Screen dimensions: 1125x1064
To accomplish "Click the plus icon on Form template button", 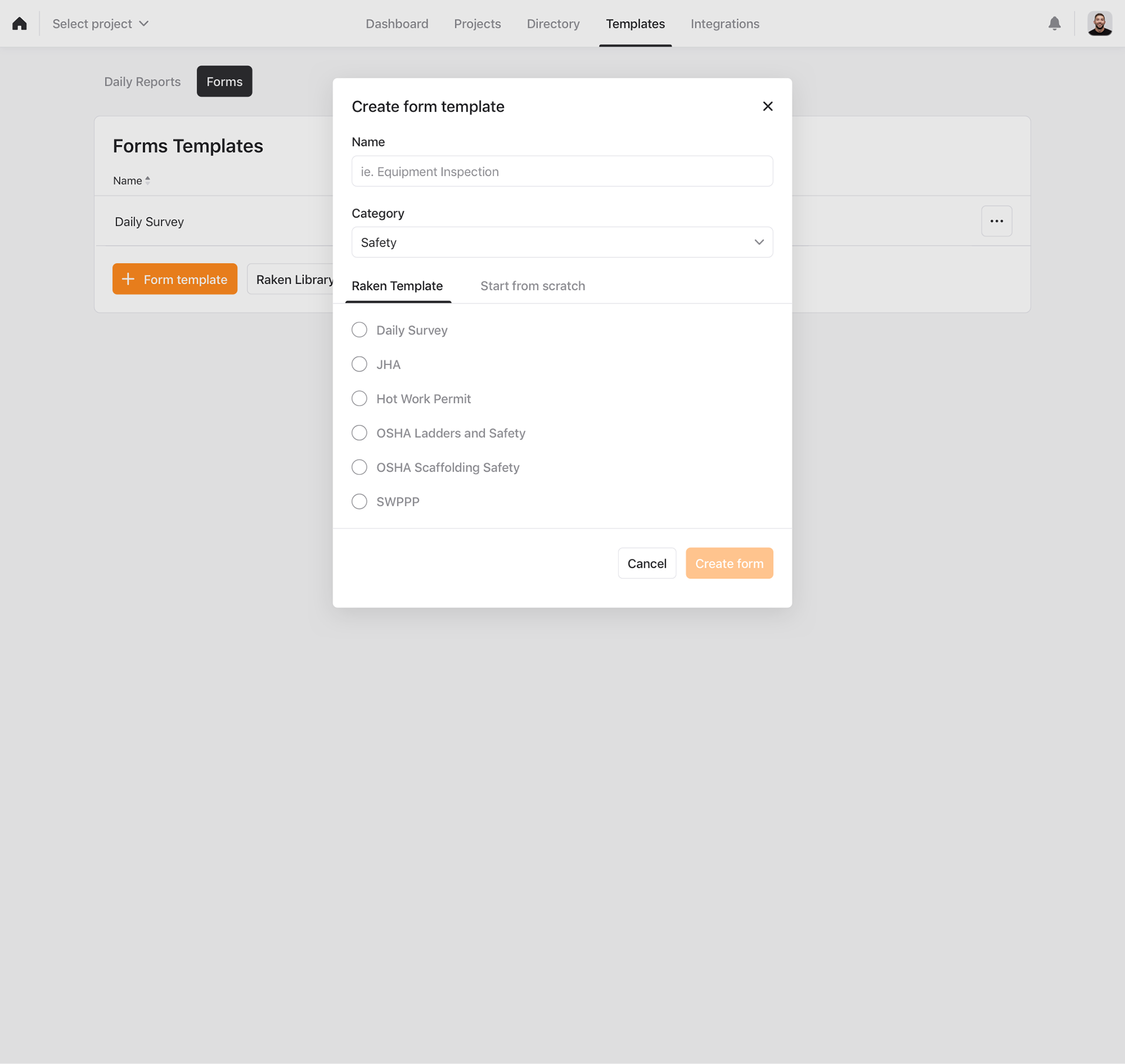I will click(128, 279).
